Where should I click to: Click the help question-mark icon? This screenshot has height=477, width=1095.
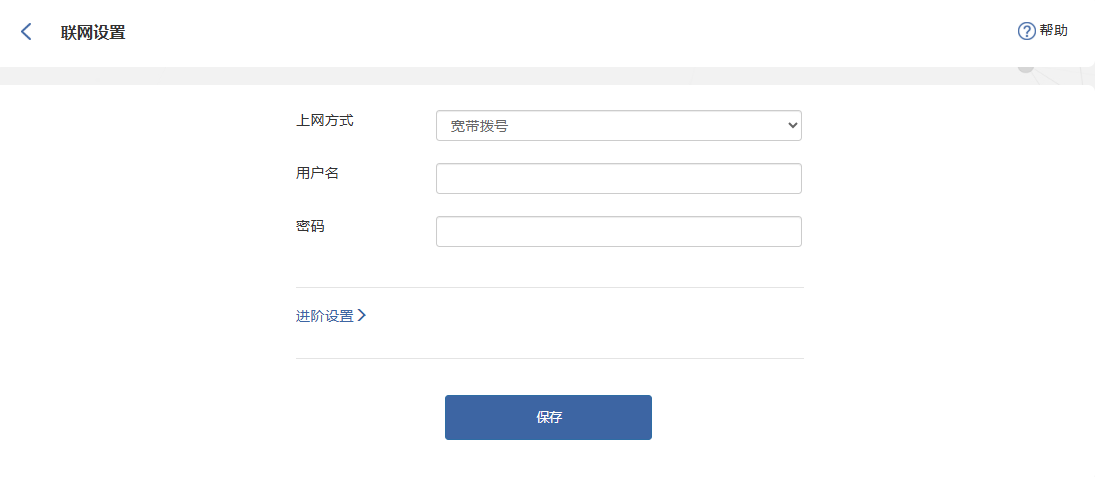[1027, 31]
